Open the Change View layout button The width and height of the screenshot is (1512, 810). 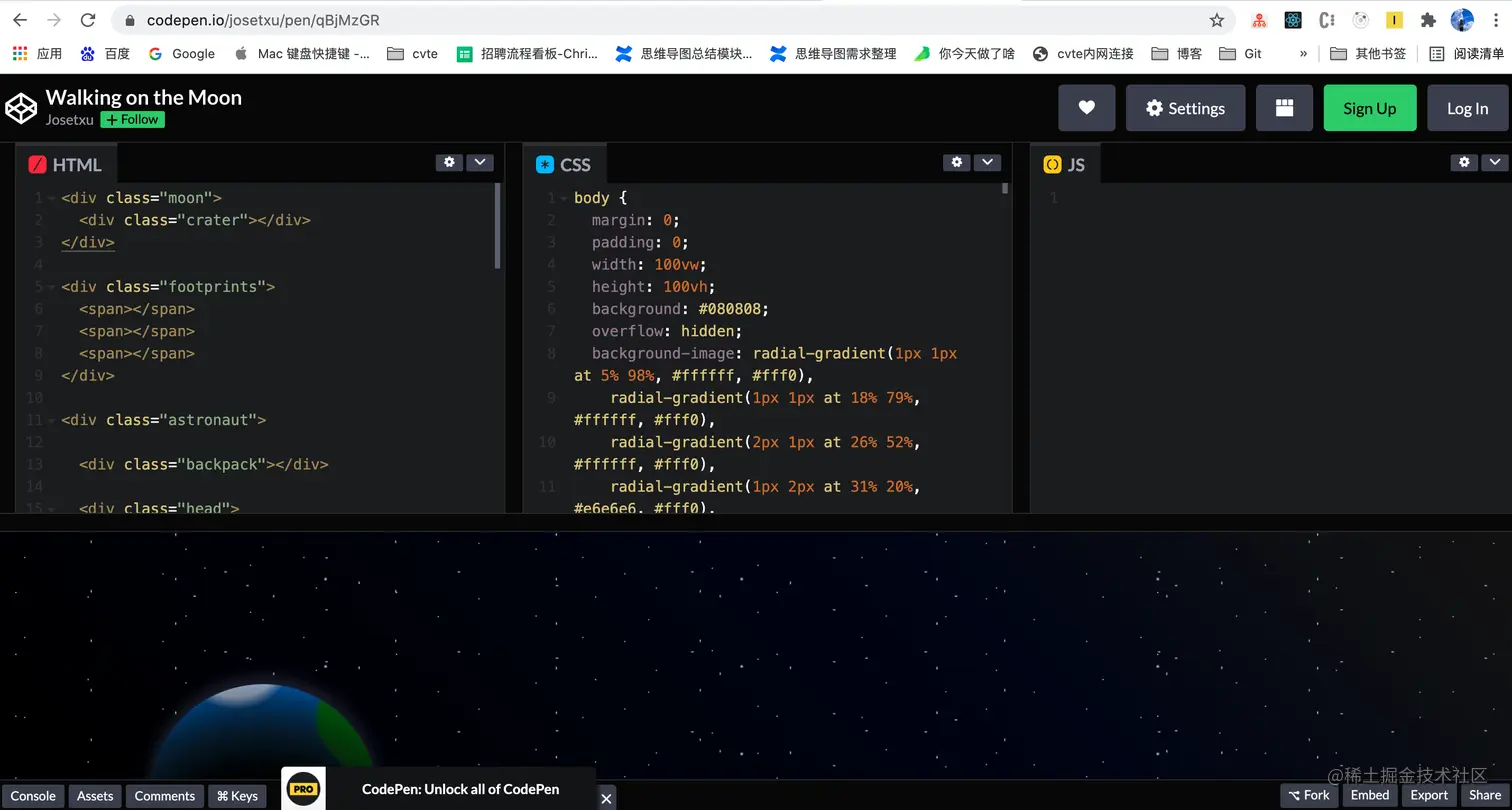(x=1284, y=108)
